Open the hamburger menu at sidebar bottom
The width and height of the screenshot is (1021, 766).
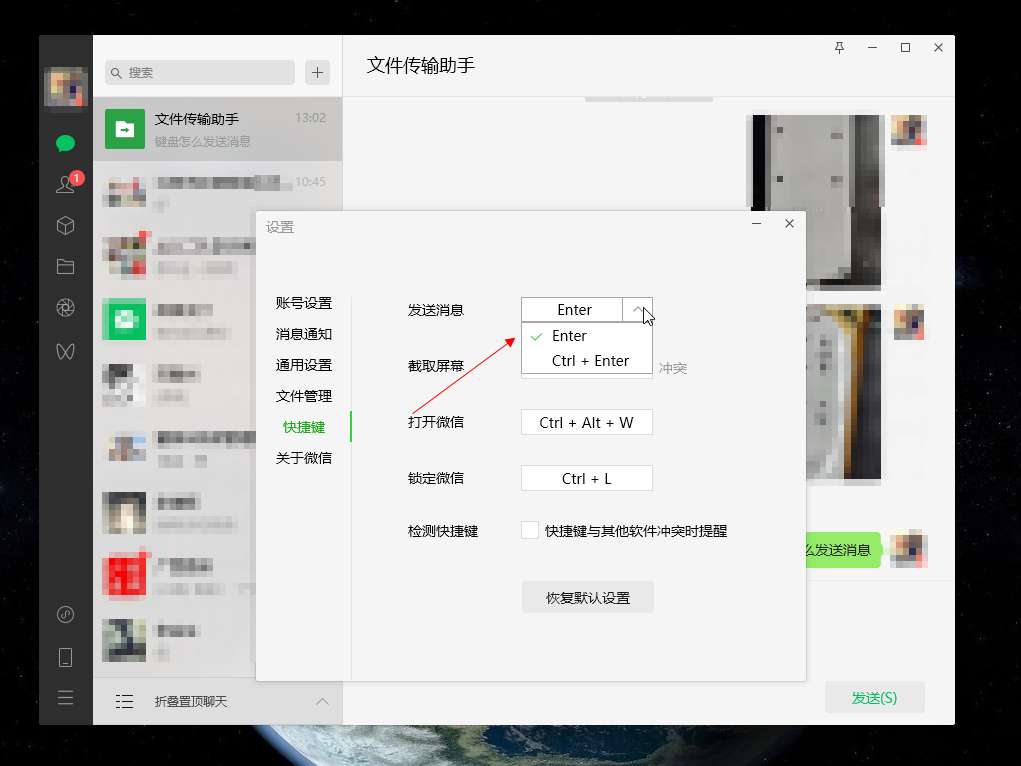[x=65, y=698]
